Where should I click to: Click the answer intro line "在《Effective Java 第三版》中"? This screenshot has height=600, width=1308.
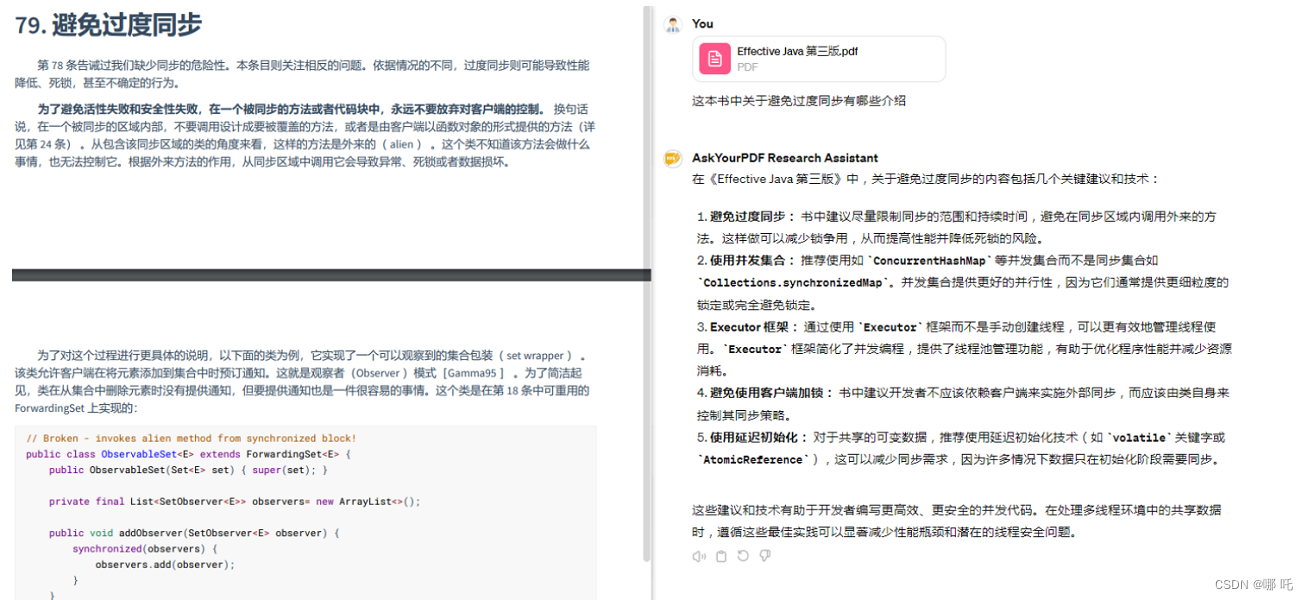click(925, 179)
